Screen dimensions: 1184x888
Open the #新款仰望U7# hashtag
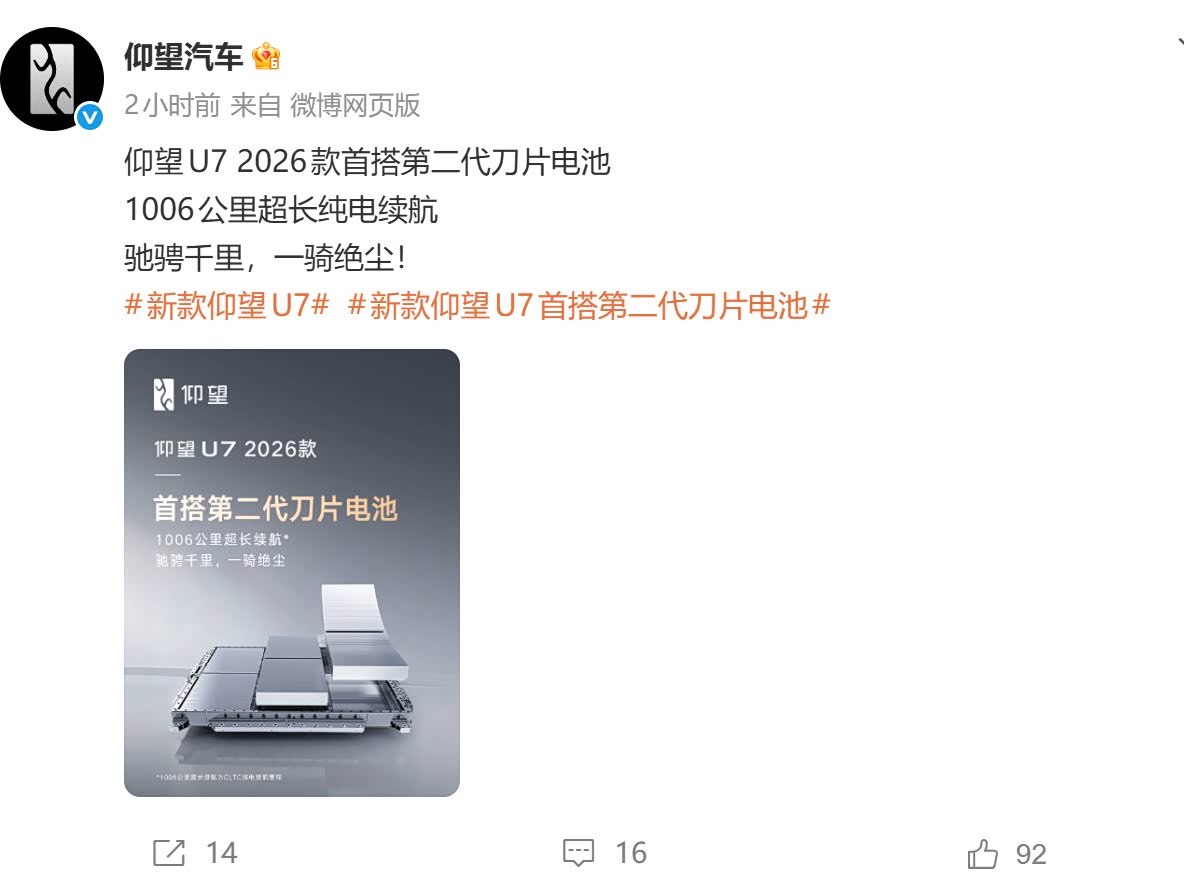[227, 306]
